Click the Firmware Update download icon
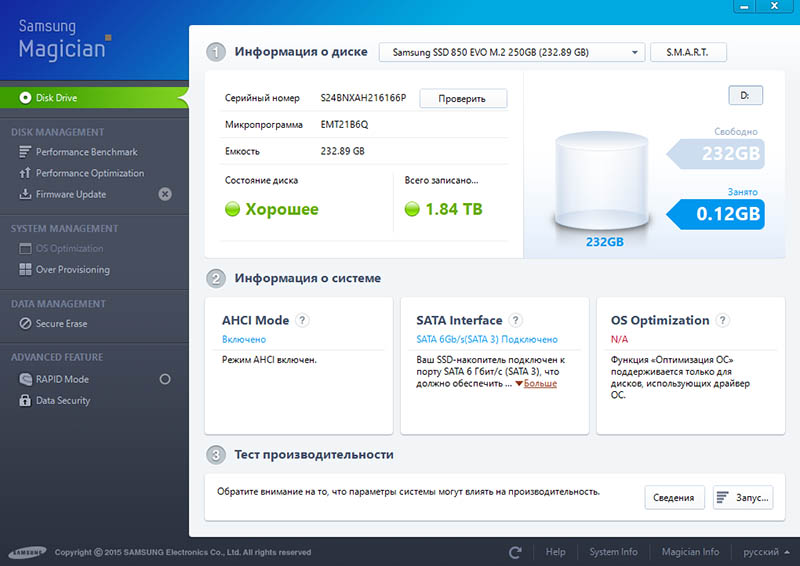This screenshot has width=800, height=566. coord(24,194)
